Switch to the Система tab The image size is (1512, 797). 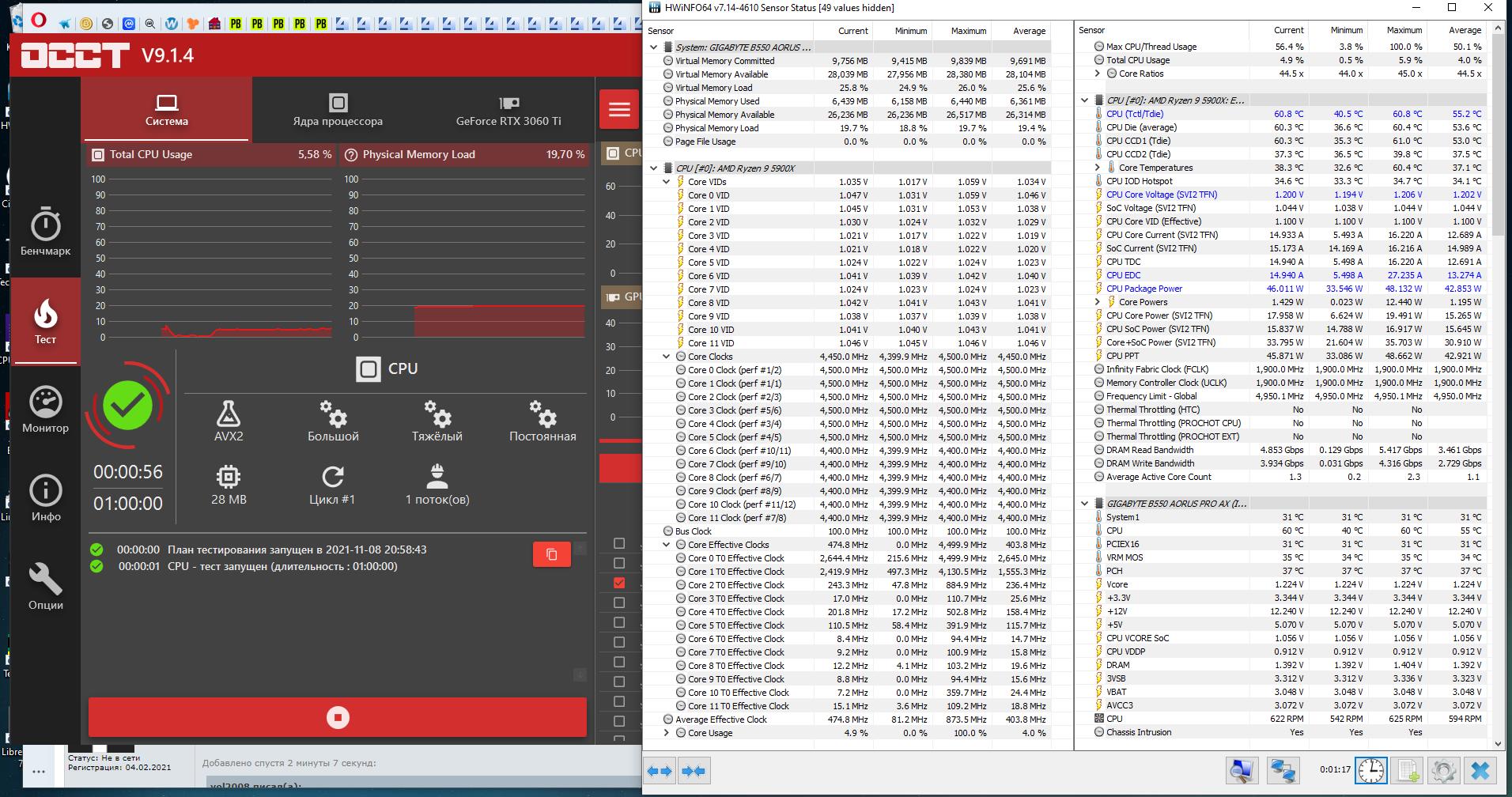coord(166,109)
